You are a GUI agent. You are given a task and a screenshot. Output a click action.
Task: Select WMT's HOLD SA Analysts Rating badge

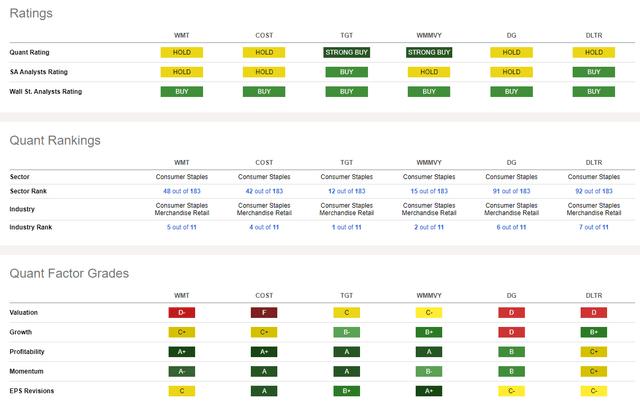click(x=182, y=72)
